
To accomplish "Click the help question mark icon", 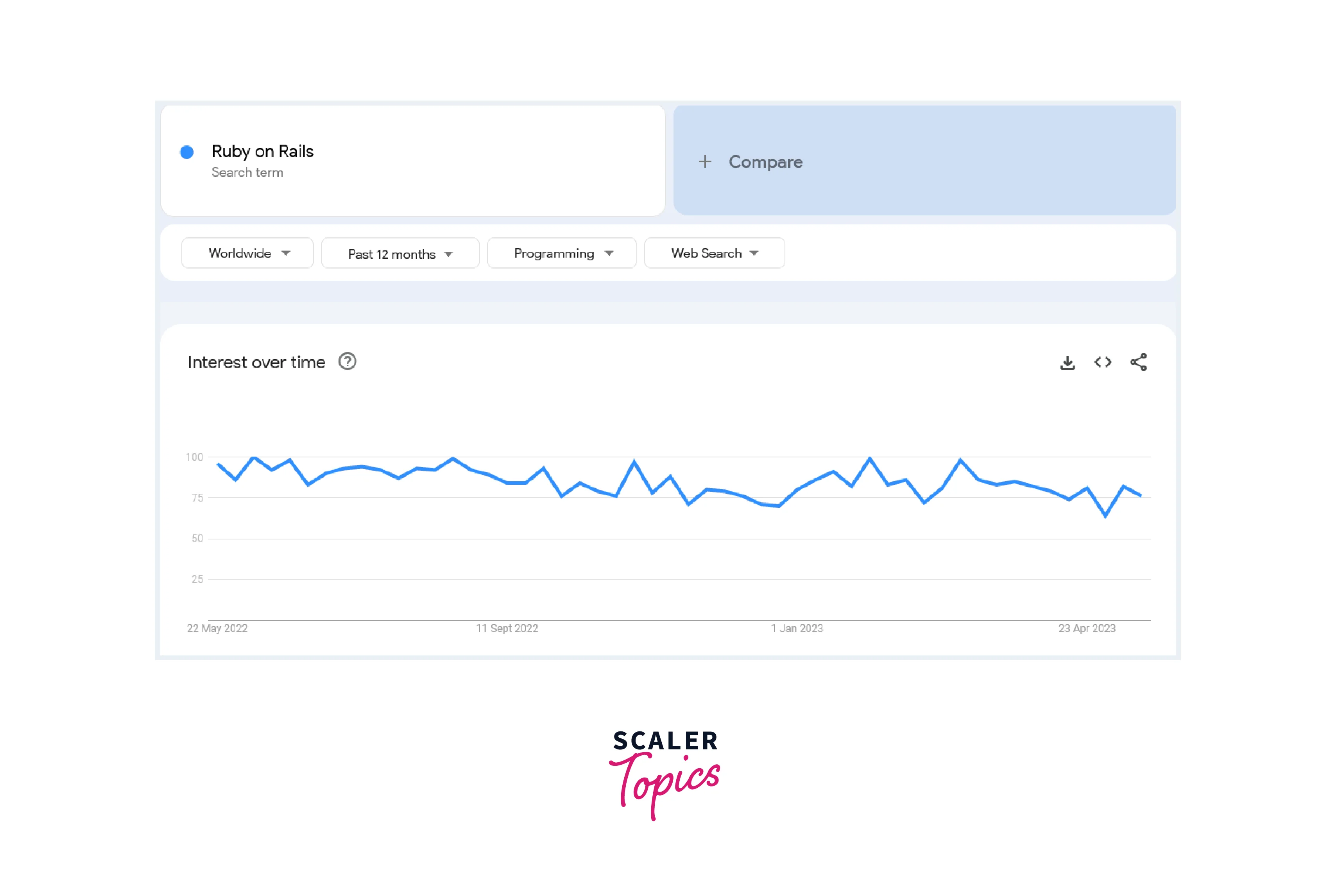I will tap(347, 362).
